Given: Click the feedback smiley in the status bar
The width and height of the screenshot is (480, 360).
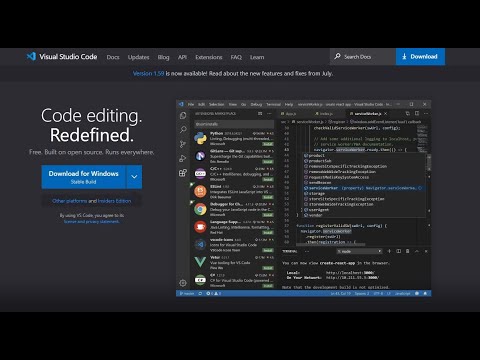Looking at the screenshot, I should pyautogui.click(x=417, y=293).
